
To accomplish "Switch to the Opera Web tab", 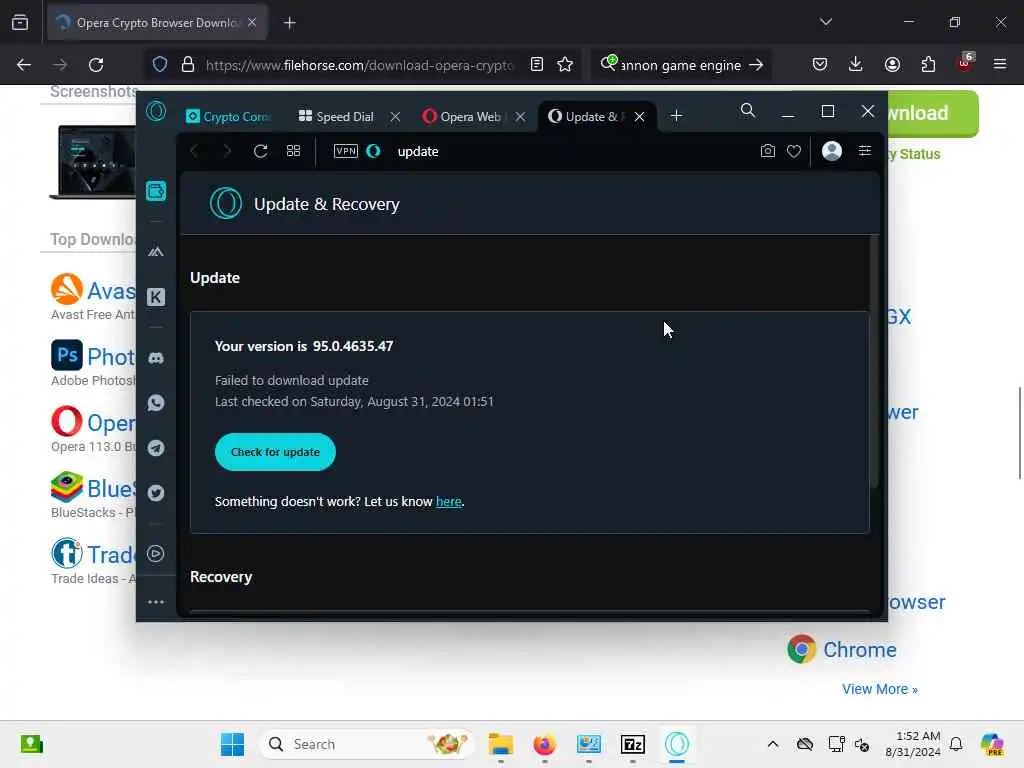I will tap(464, 117).
